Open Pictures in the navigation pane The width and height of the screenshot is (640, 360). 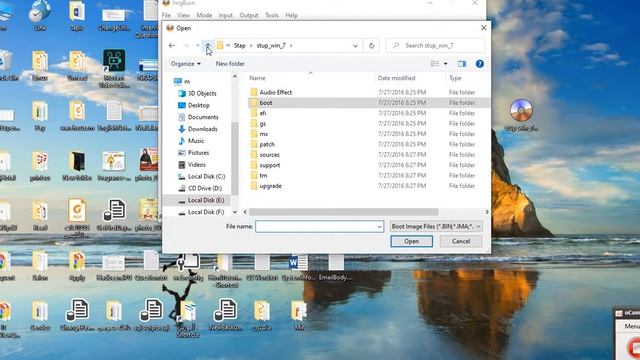[194, 152]
